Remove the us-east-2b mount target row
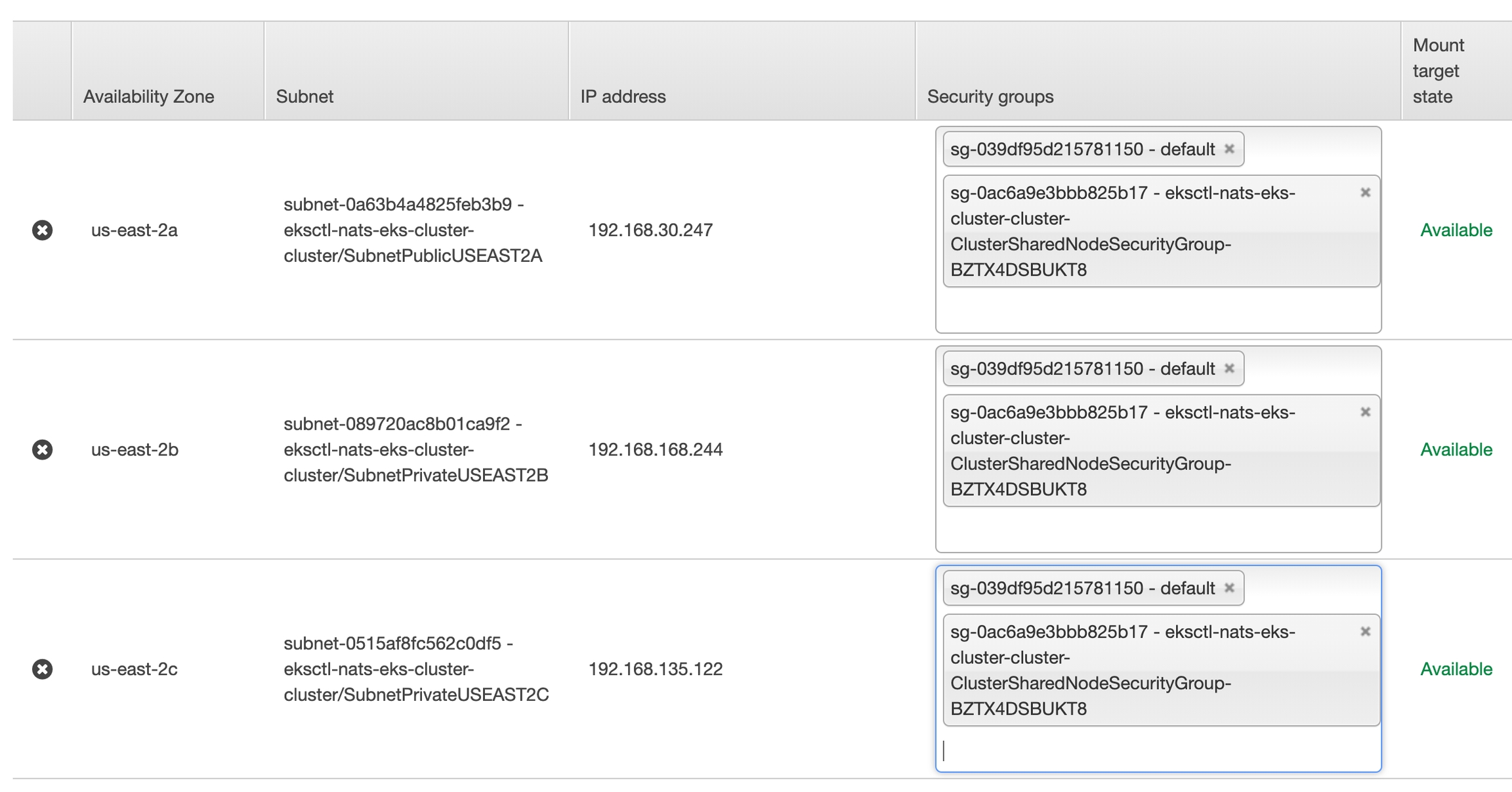 pyautogui.click(x=43, y=449)
